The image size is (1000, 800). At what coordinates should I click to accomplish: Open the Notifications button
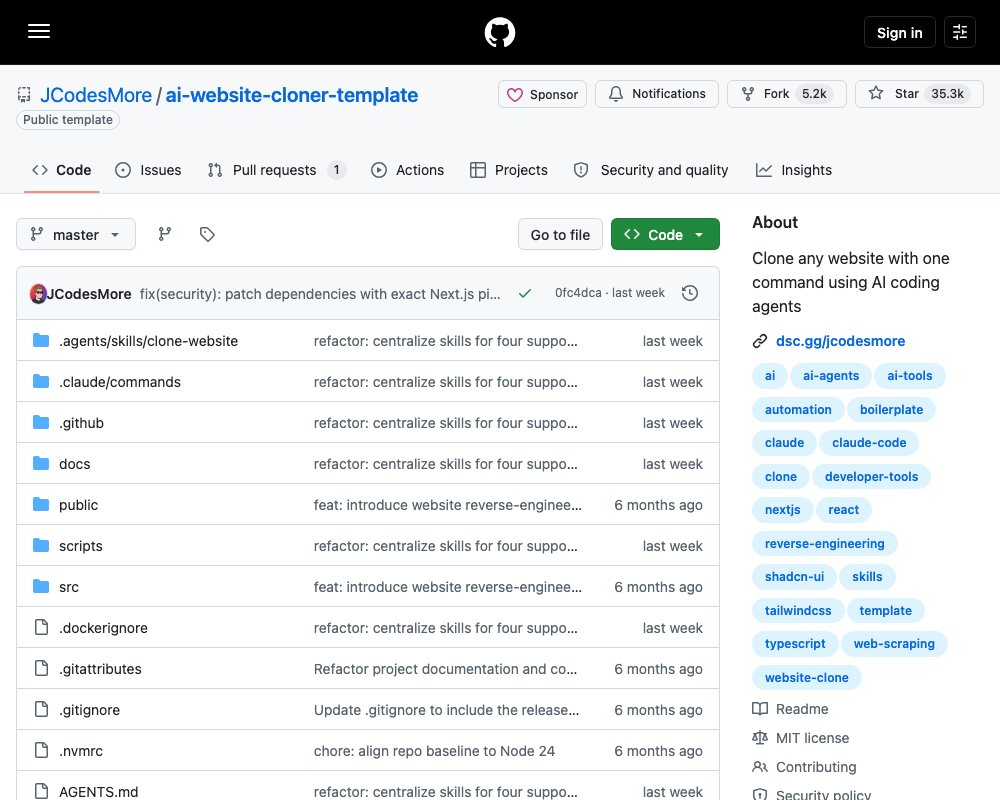coord(657,94)
